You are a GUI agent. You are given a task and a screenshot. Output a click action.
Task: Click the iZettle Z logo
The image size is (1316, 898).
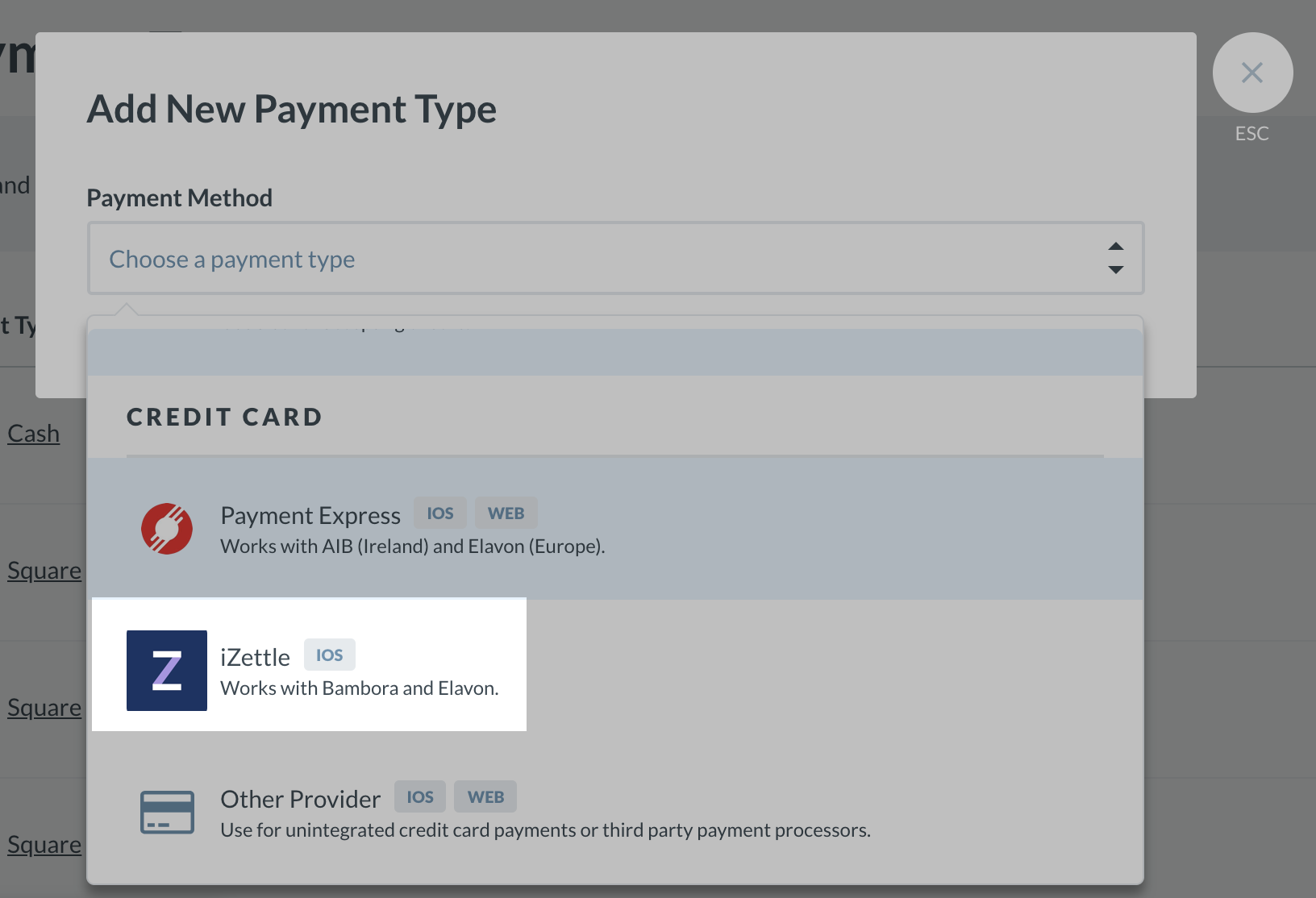(x=167, y=671)
